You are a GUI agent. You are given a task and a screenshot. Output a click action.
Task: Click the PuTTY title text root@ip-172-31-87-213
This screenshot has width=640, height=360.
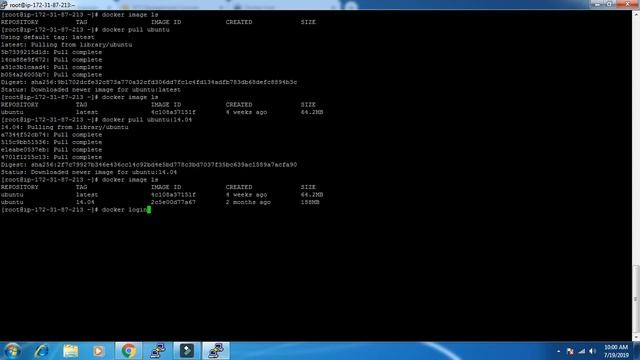42,5
